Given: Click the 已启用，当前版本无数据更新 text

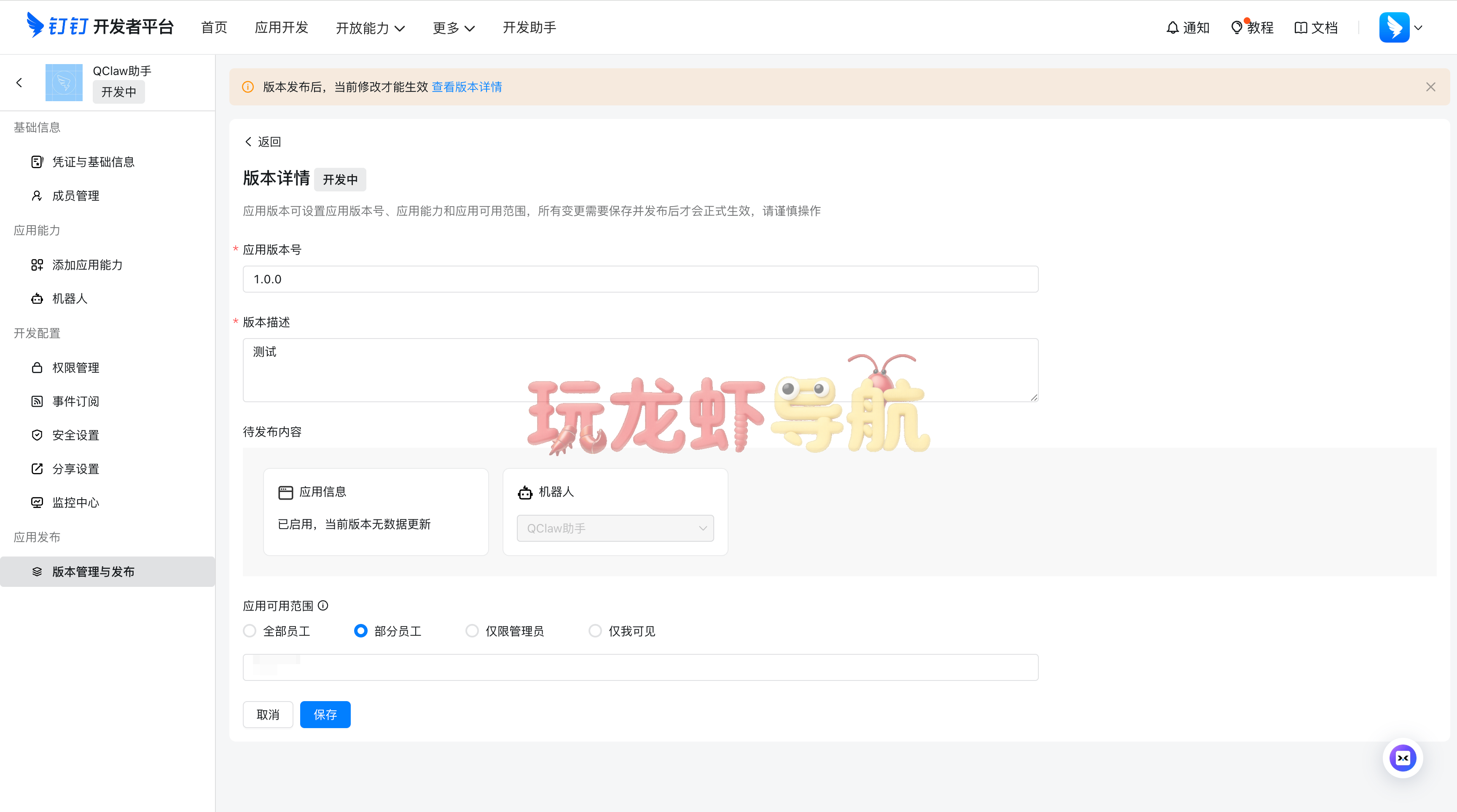Looking at the screenshot, I should pyautogui.click(x=354, y=524).
